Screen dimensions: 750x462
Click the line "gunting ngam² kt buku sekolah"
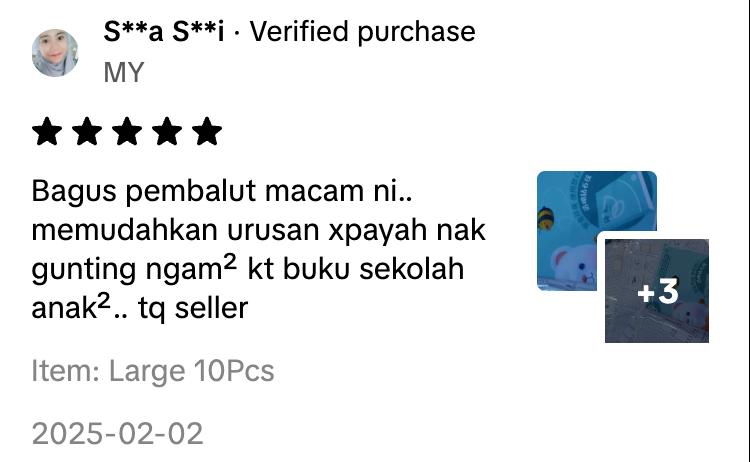click(x=248, y=269)
